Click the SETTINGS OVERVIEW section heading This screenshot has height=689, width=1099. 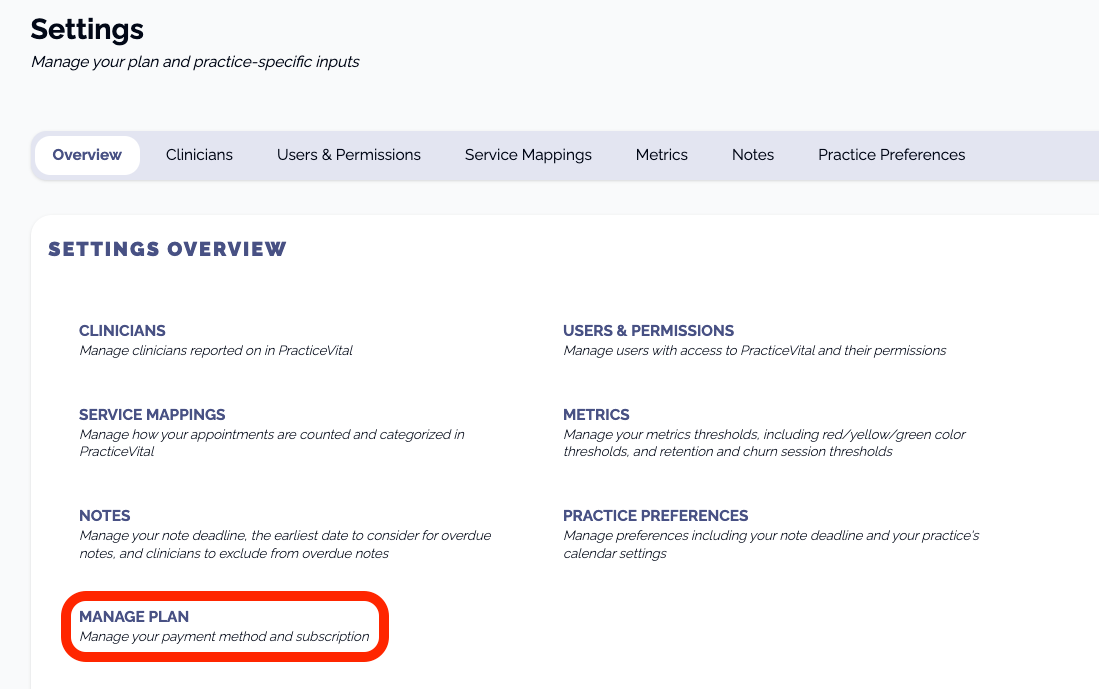click(167, 249)
